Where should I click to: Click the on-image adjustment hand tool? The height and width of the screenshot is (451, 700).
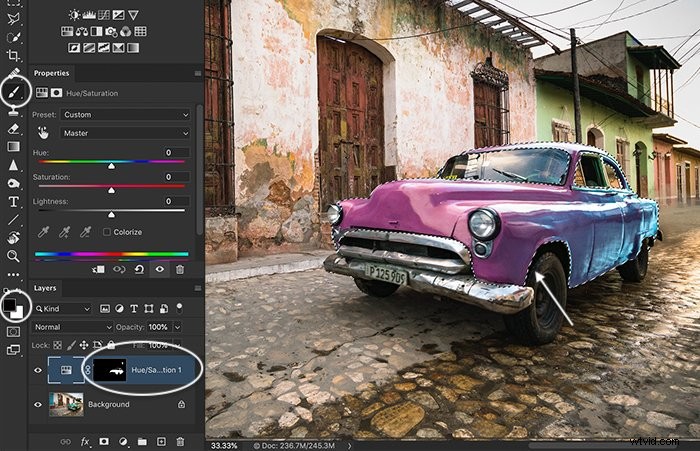click(43, 133)
